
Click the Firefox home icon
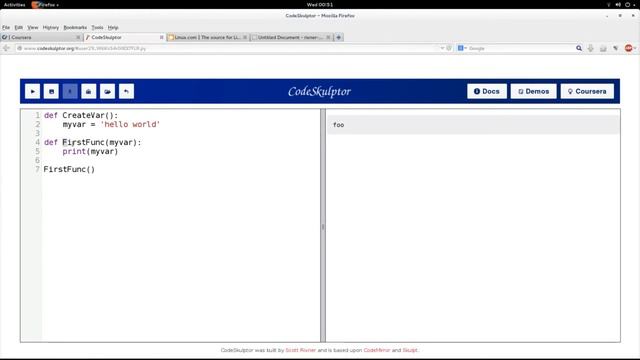pos(603,48)
